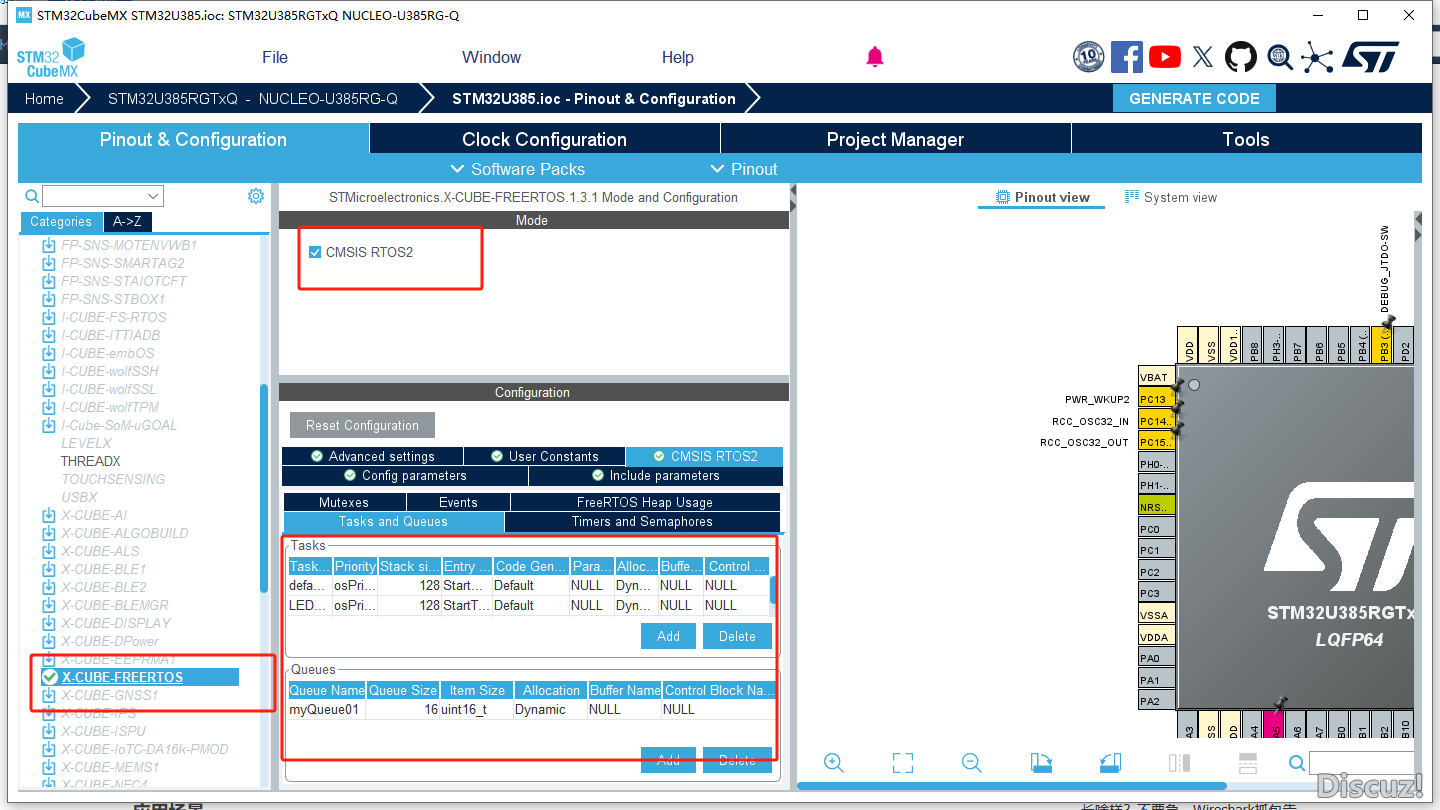Open the Advanced settings tab

(372, 456)
